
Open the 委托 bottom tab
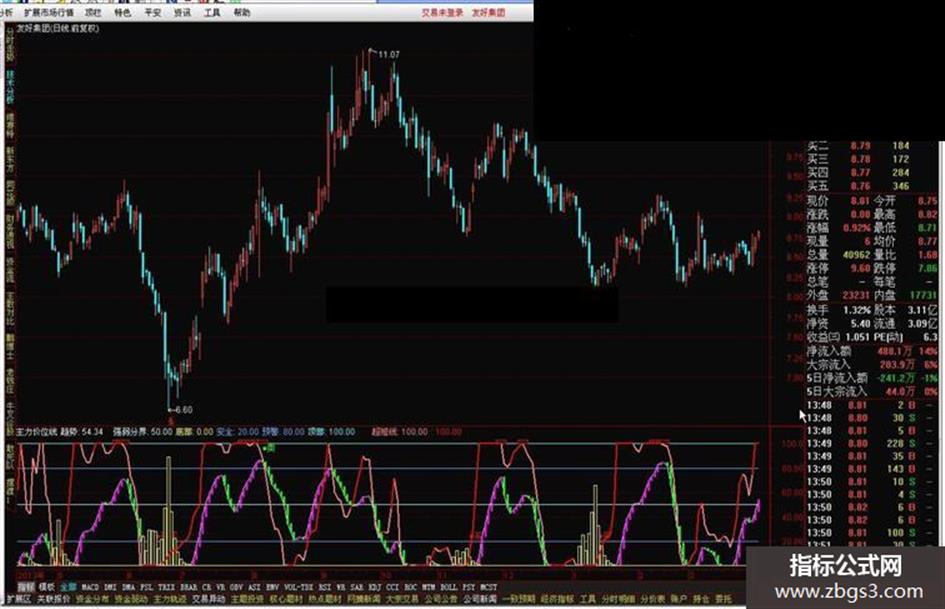pos(723,599)
